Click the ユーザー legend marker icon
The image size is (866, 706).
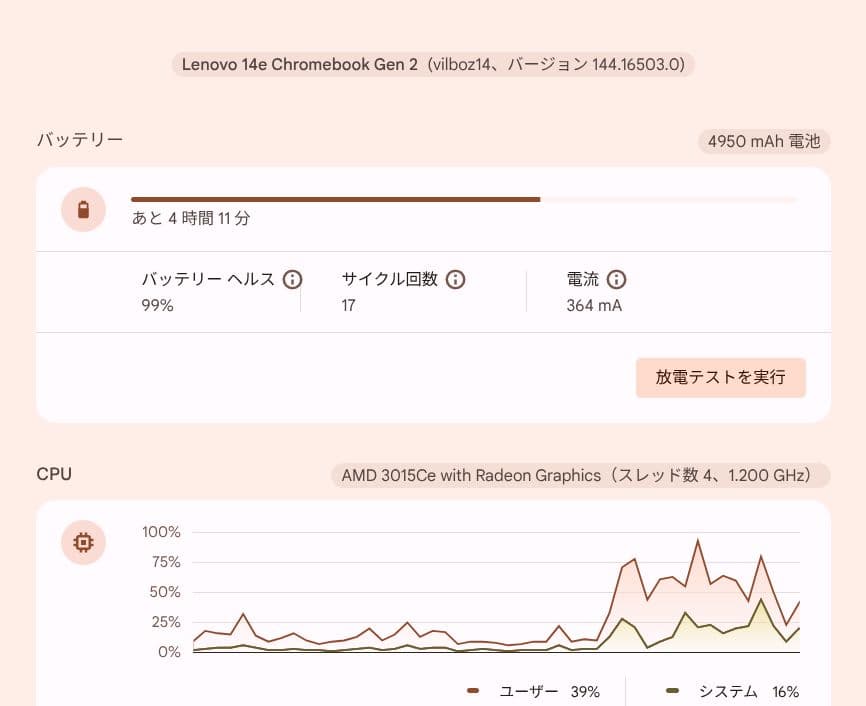472,691
